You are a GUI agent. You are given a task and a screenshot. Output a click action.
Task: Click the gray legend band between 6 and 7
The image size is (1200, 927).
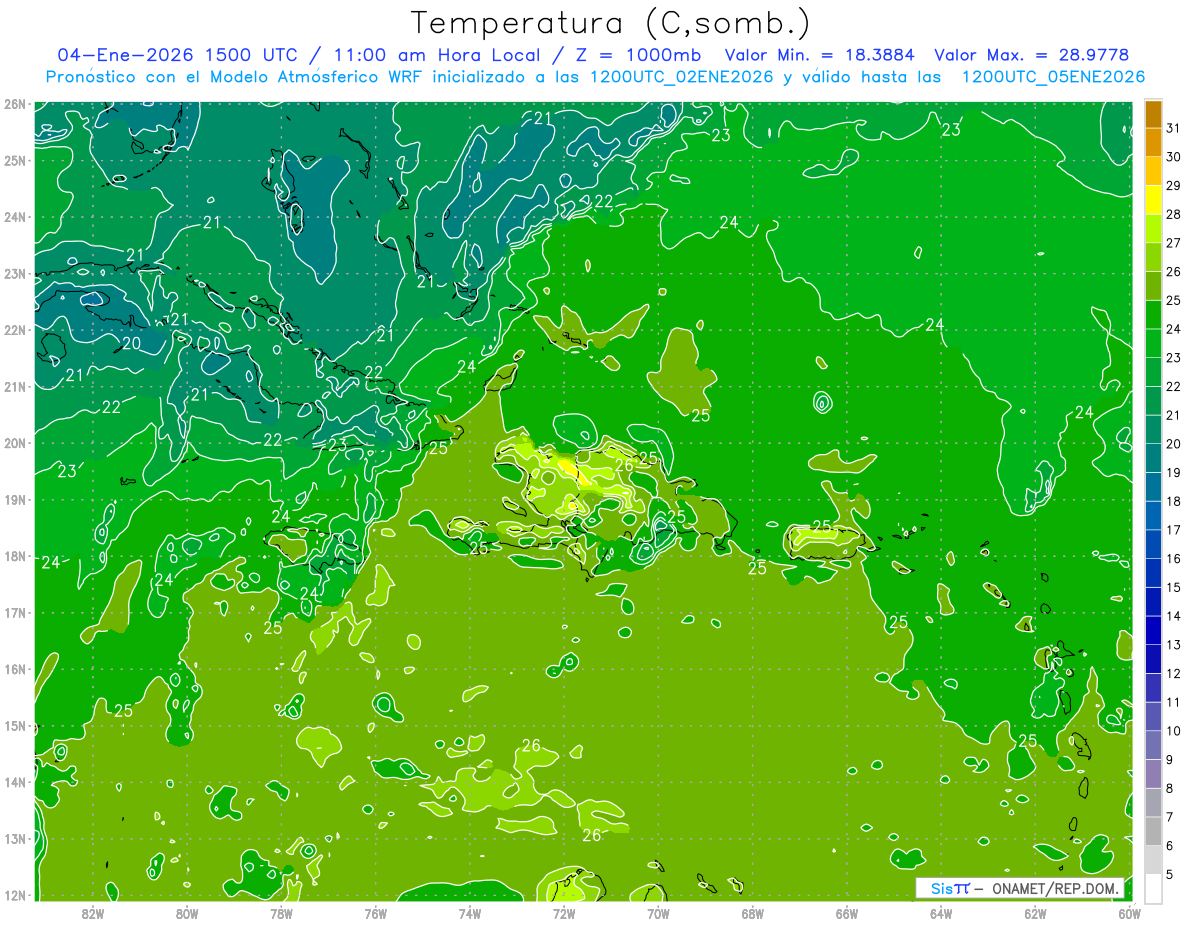coord(1153,832)
